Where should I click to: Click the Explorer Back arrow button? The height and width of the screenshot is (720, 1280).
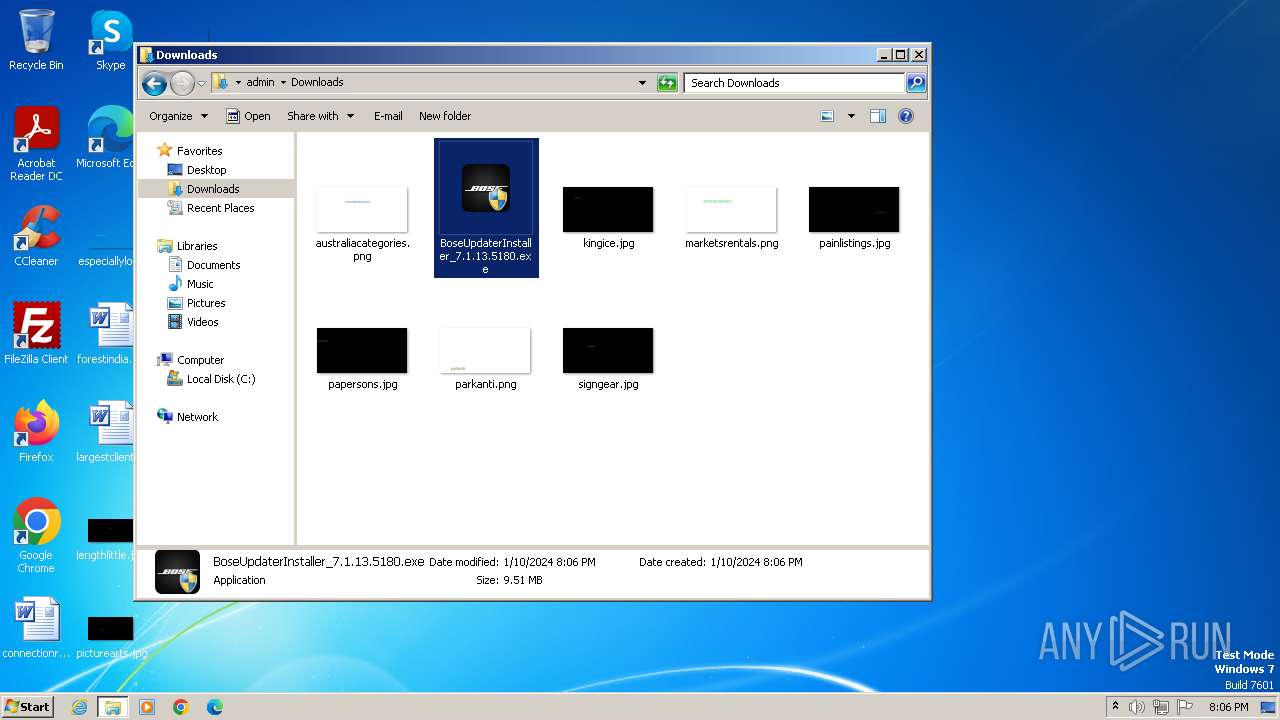coord(154,83)
